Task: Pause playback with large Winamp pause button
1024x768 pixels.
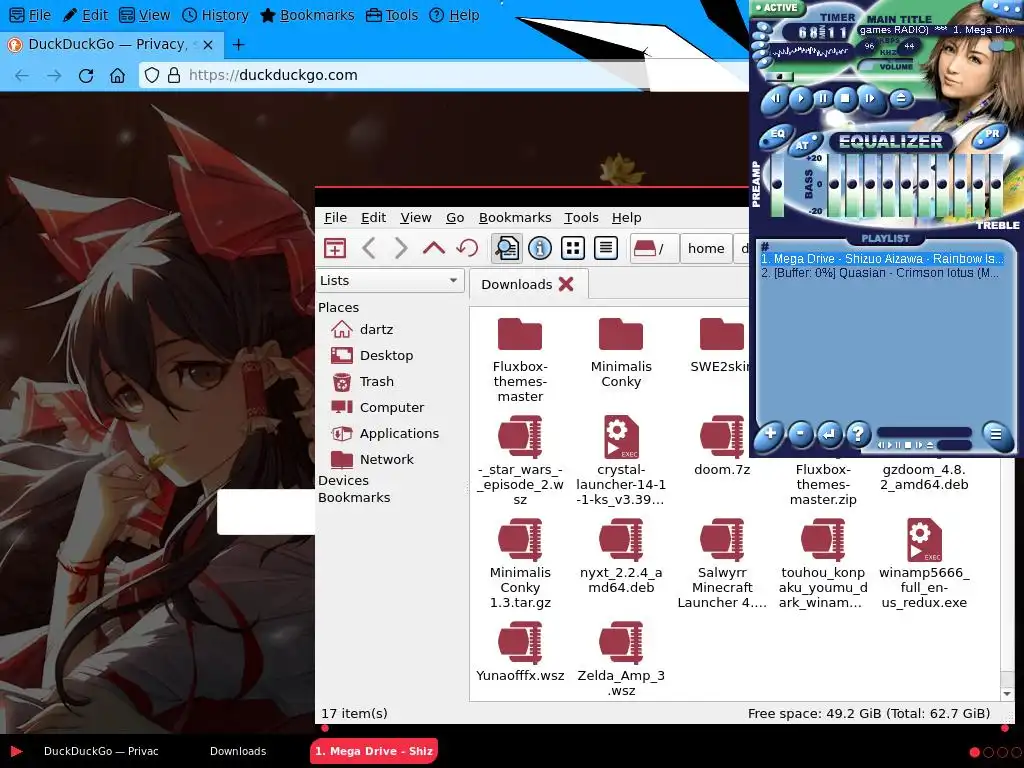Action: coord(823,99)
